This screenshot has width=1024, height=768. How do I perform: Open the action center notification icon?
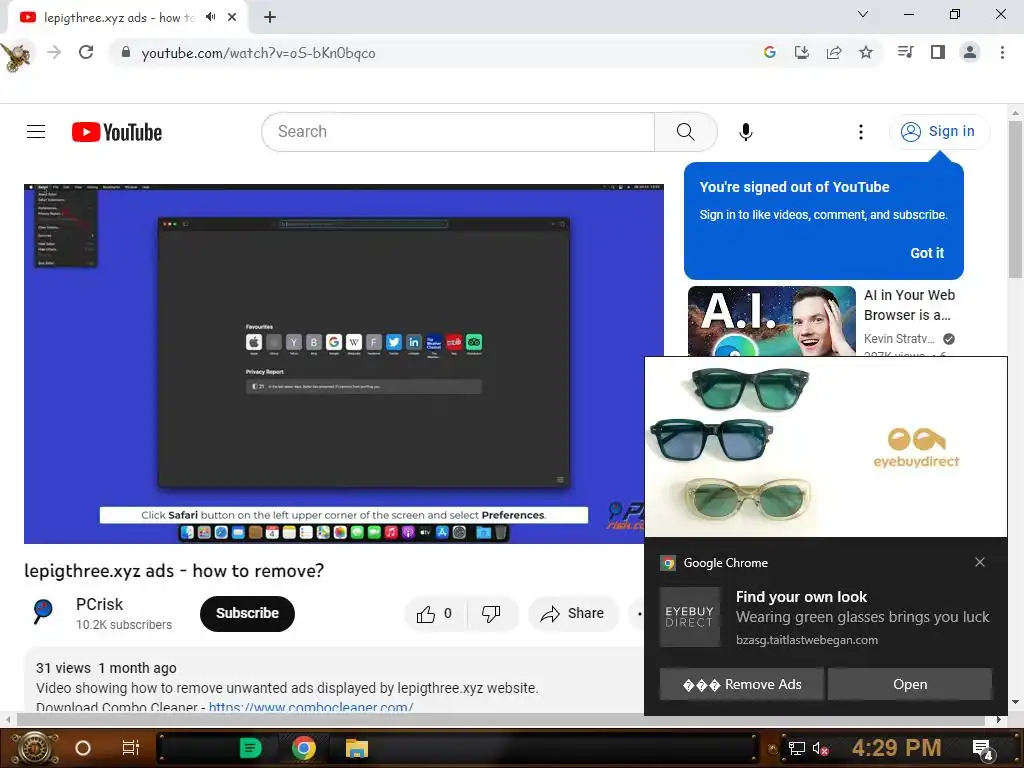[x=983, y=748]
